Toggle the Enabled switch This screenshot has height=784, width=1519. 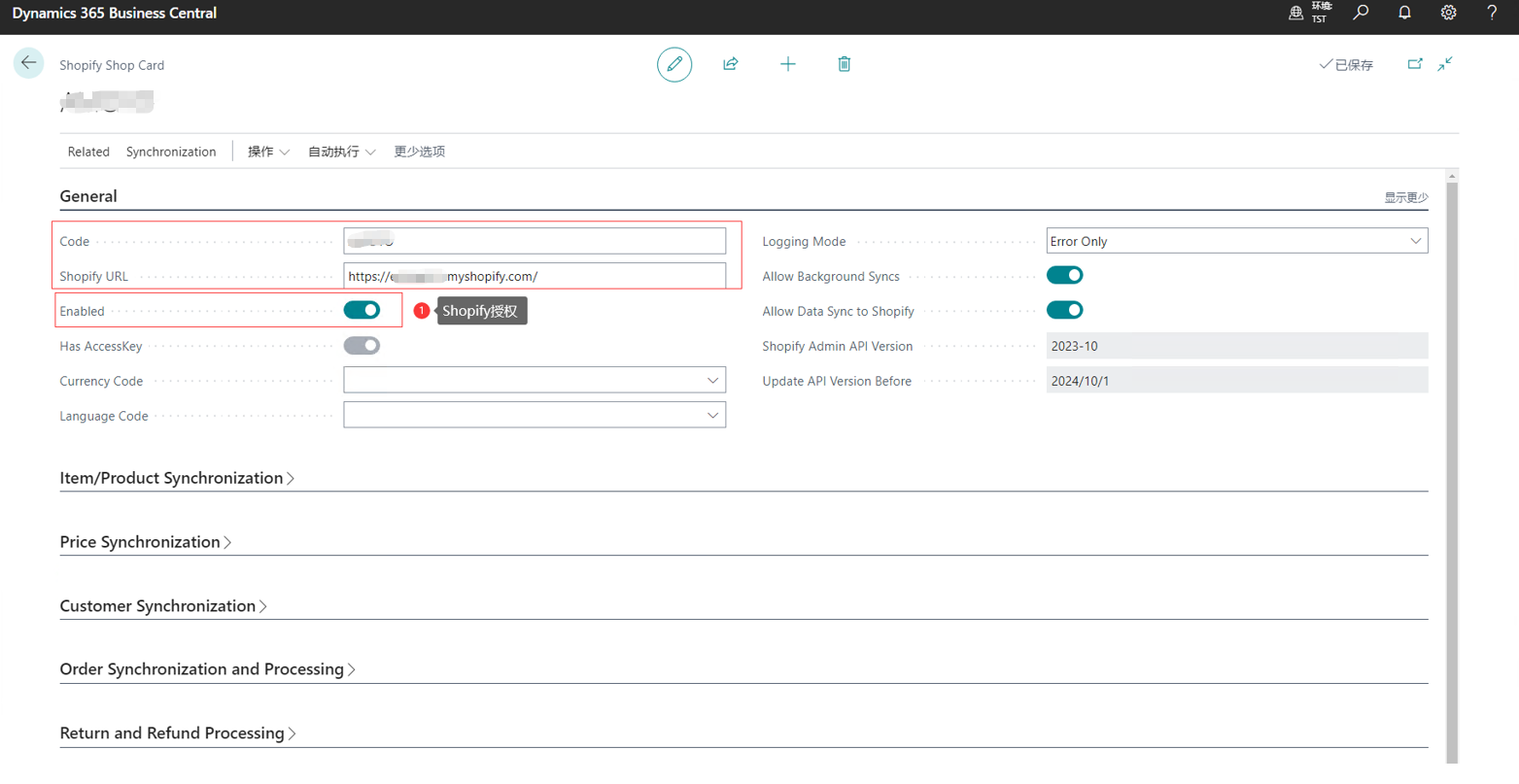tap(362, 310)
